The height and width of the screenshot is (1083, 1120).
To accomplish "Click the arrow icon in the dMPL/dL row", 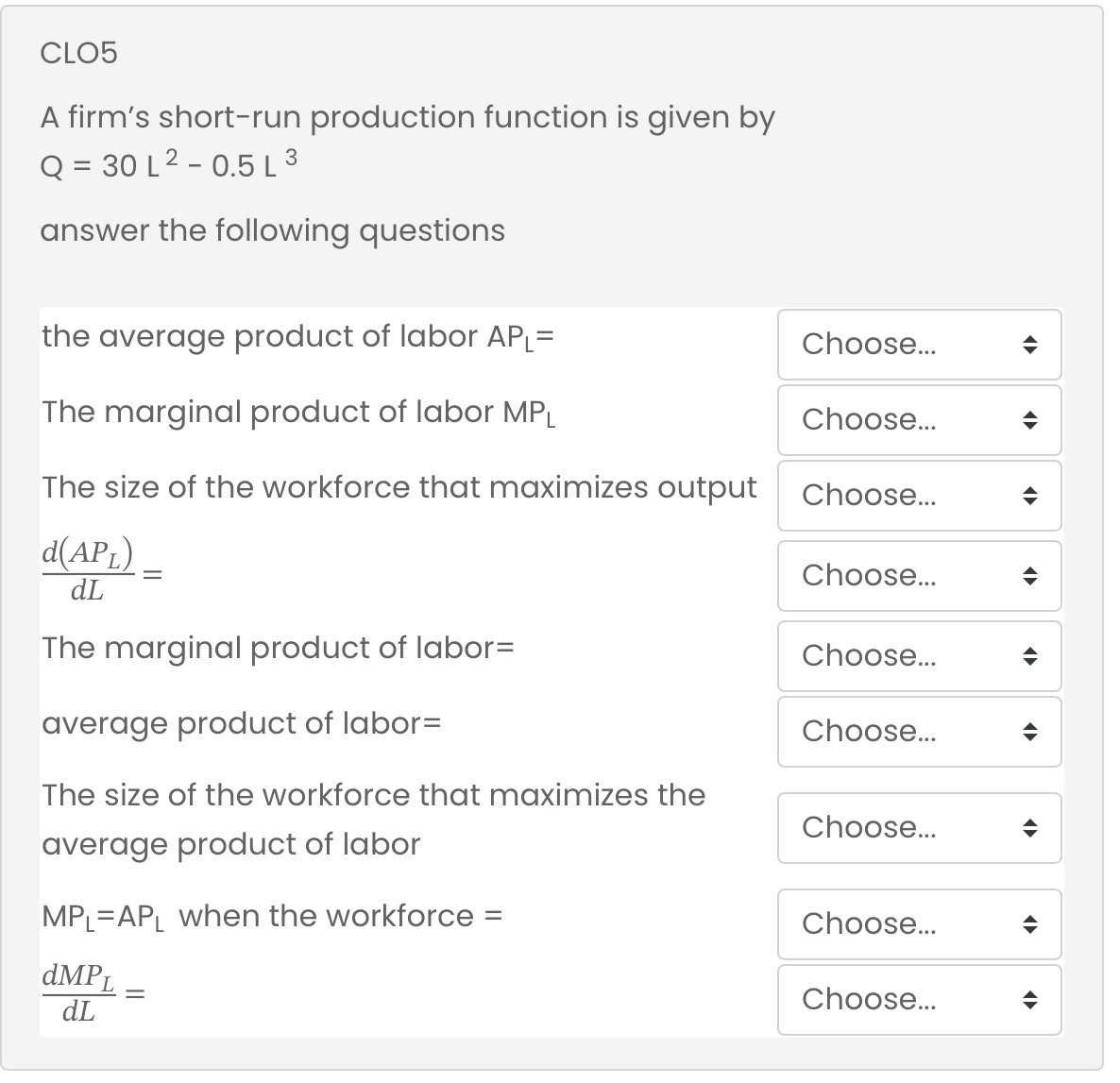I will pyautogui.click(x=1030, y=1000).
